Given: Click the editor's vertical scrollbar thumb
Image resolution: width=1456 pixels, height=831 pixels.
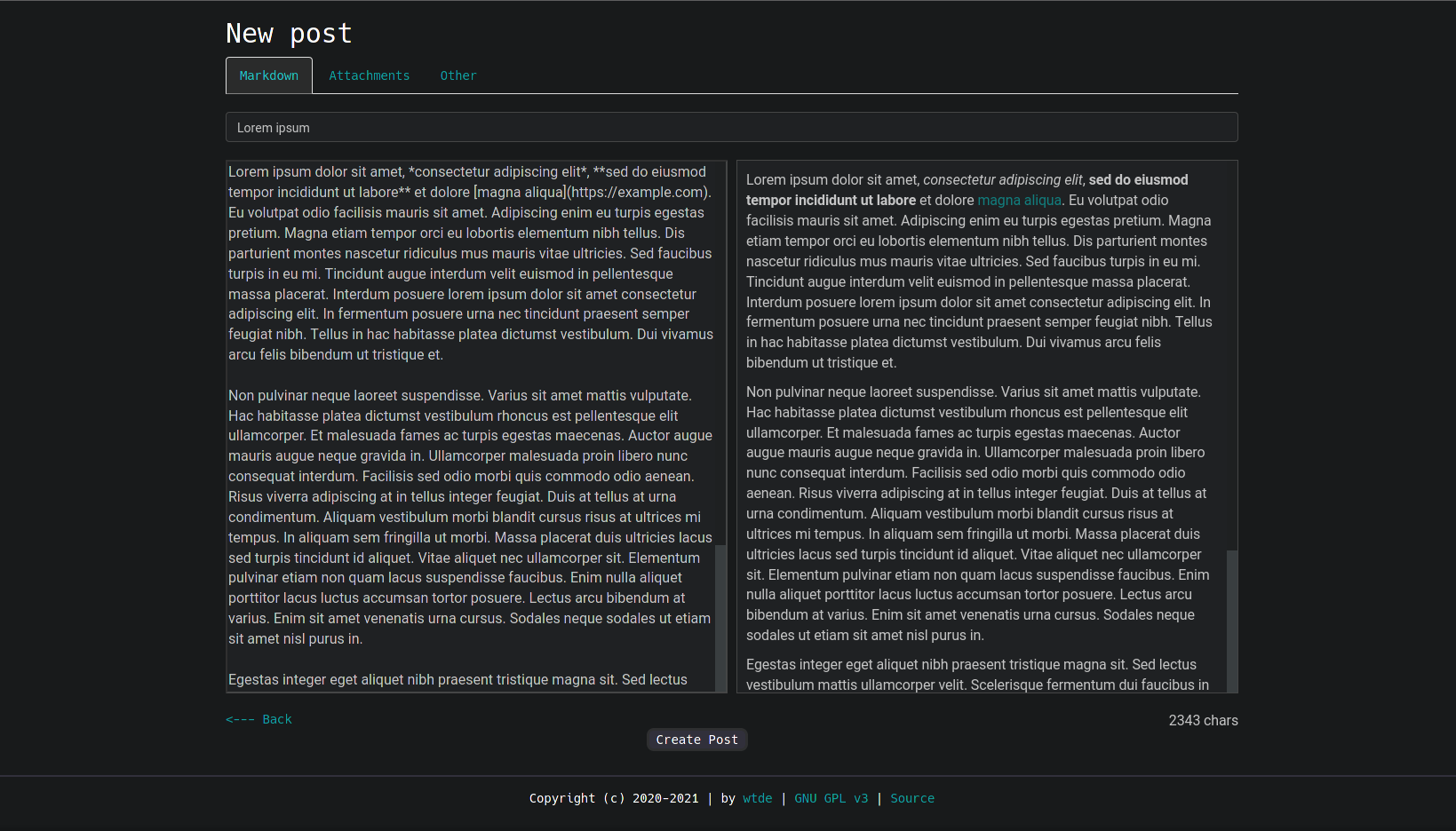Looking at the screenshot, I should coord(720,618).
